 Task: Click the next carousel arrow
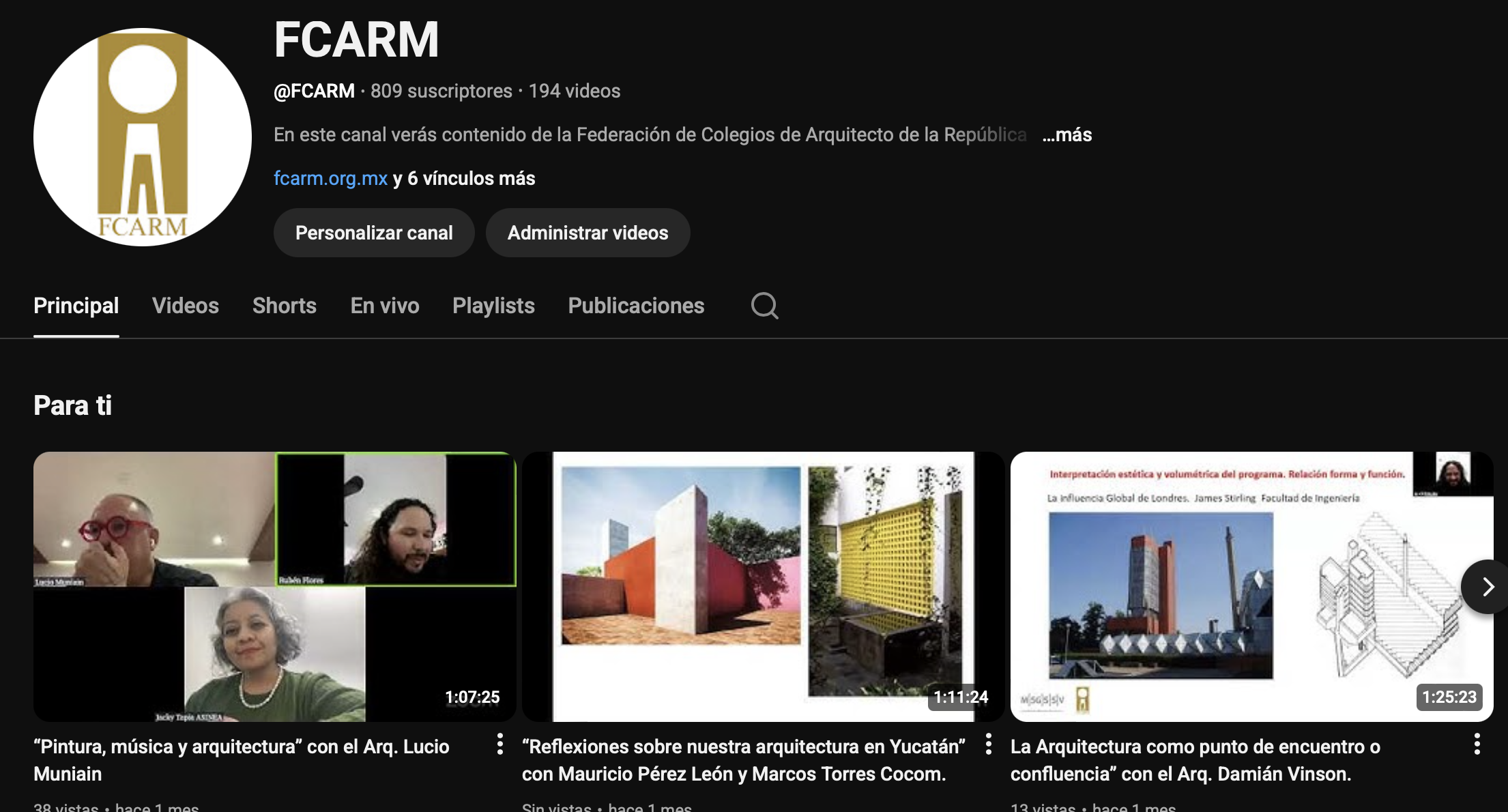point(1487,587)
